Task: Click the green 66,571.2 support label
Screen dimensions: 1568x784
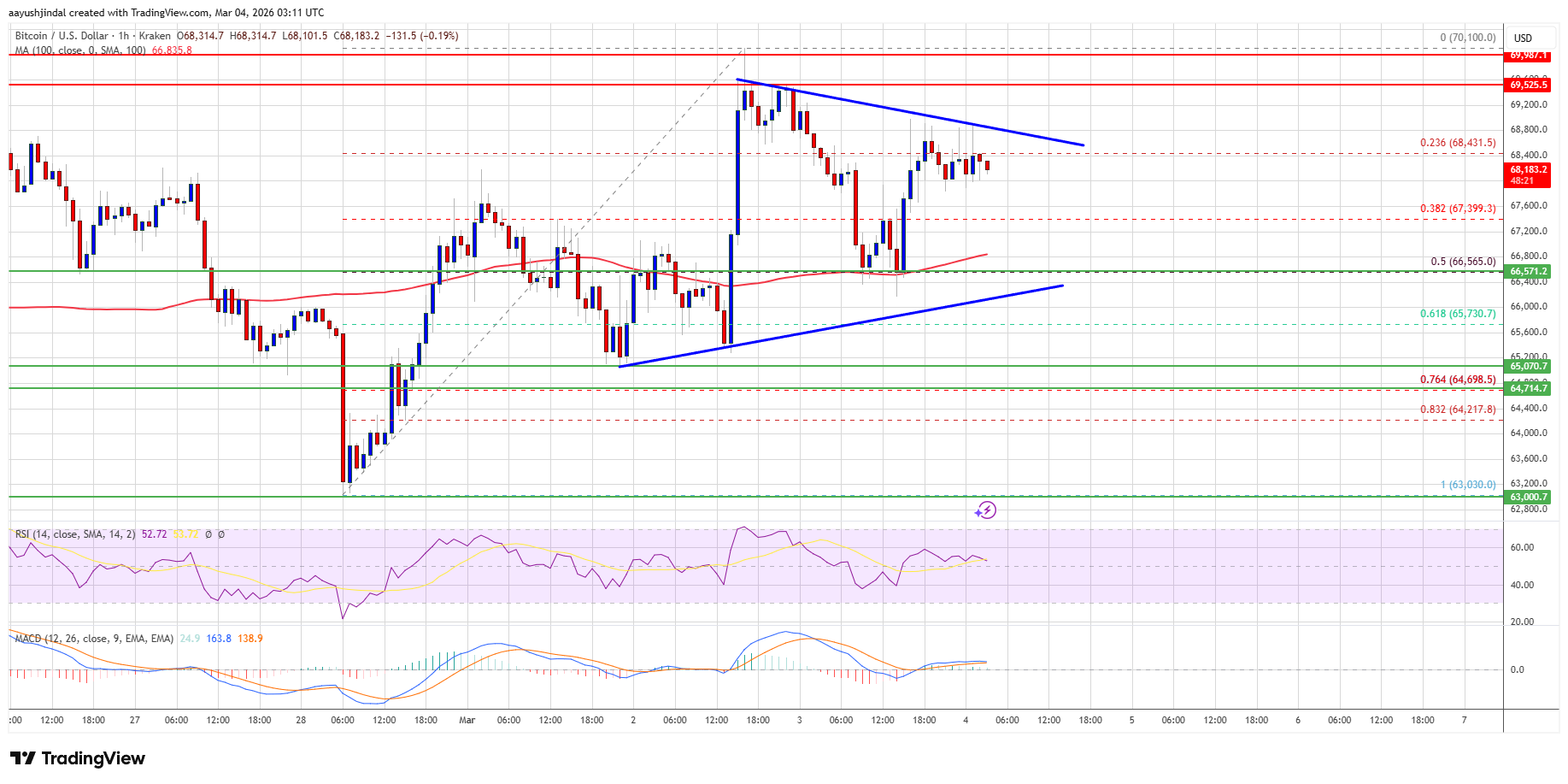Action: coord(1528,271)
